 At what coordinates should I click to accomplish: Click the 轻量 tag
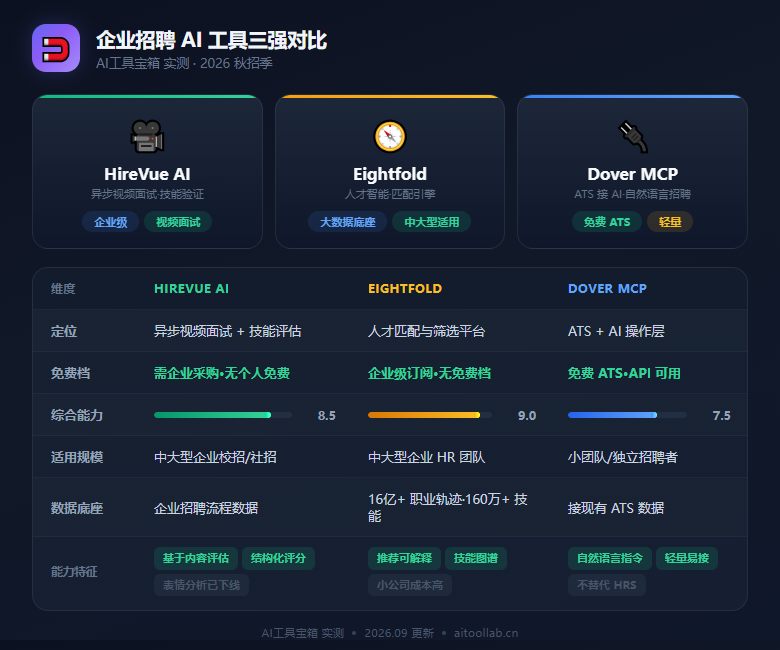click(670, 222)
